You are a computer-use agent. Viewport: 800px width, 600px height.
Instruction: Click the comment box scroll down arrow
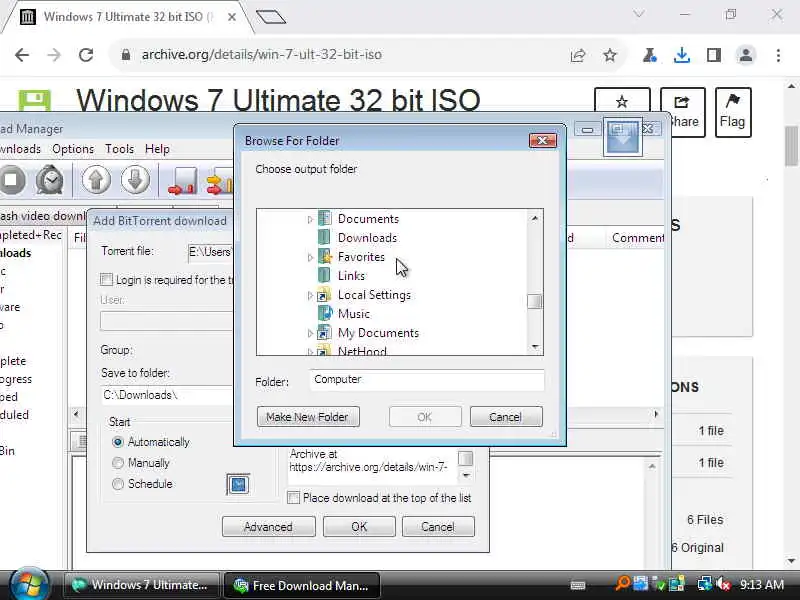[466, 475]
